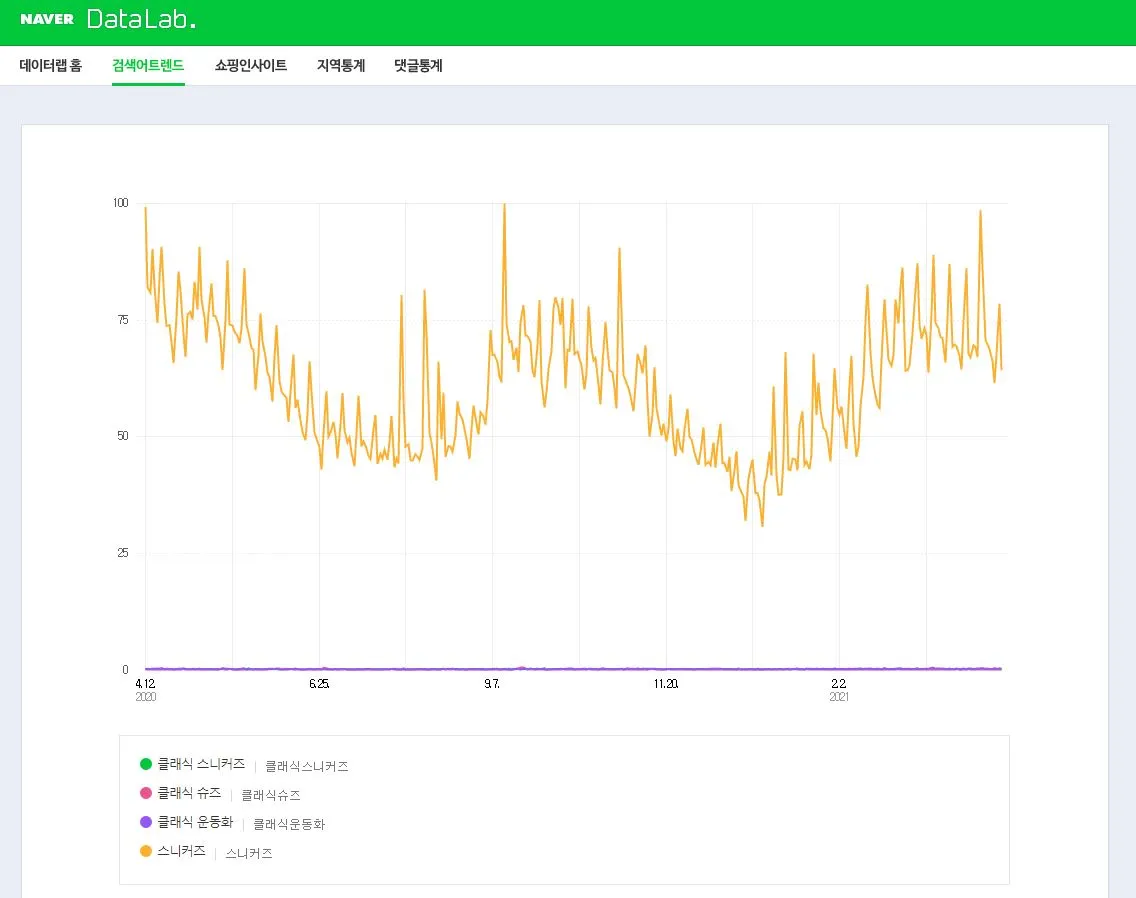The width and height of the screenshot is (1136, 898).
Task: Click the 100 y-axis value label
Action: (120, 203)
